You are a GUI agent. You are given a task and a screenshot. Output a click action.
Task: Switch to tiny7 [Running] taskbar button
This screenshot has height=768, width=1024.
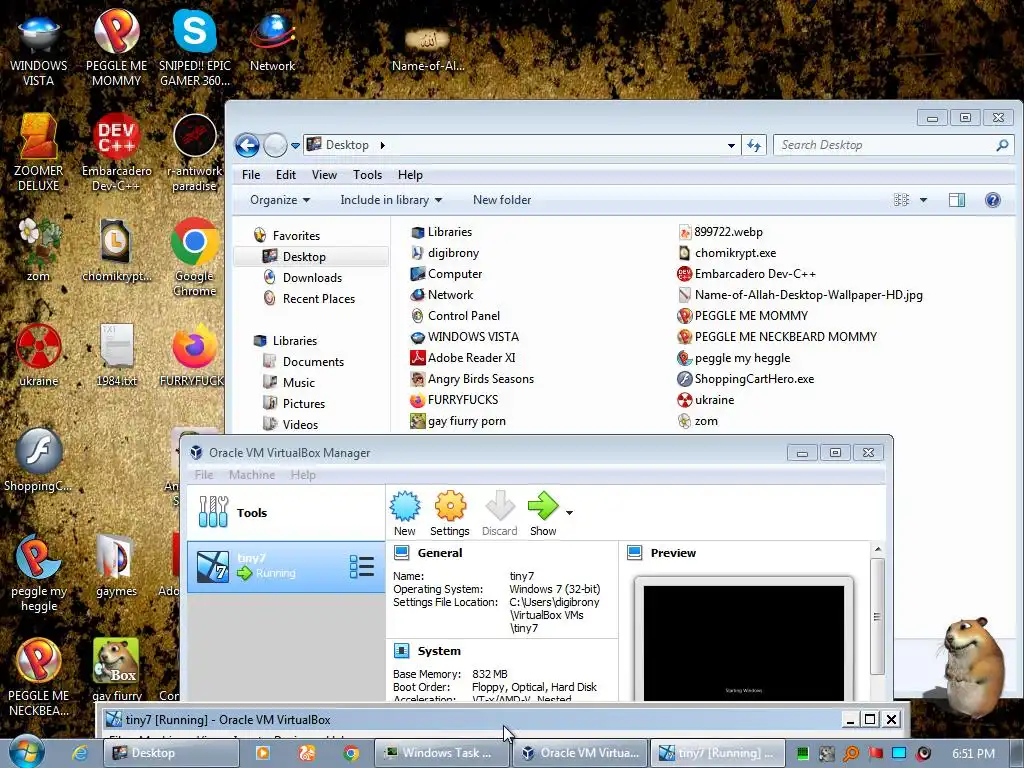tap(716, 753)
